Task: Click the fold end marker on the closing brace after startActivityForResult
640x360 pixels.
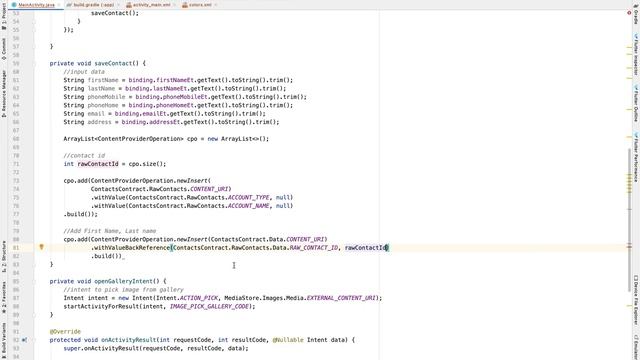Action: (35, 315)
